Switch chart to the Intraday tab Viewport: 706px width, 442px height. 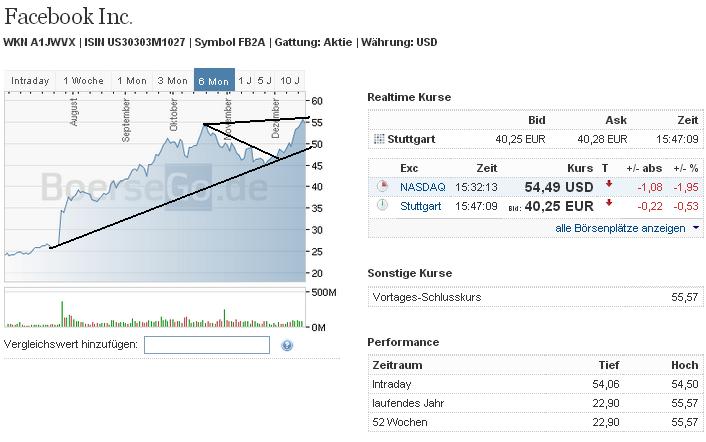pyautogui.click(x=30, y=81)
